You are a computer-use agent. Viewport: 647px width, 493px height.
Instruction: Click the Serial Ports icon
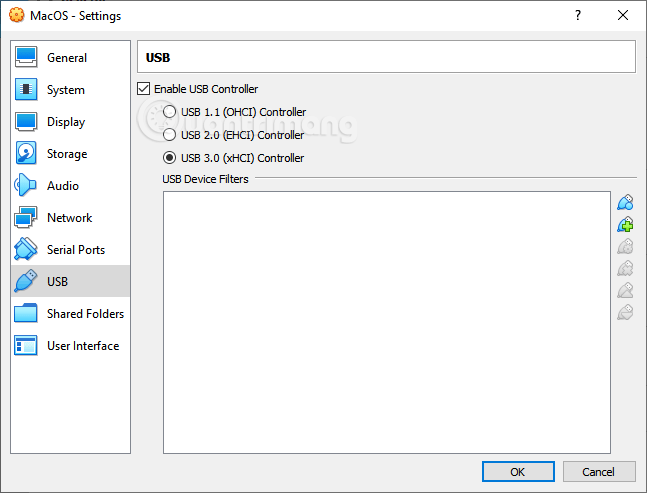click(x=26, y=250)
